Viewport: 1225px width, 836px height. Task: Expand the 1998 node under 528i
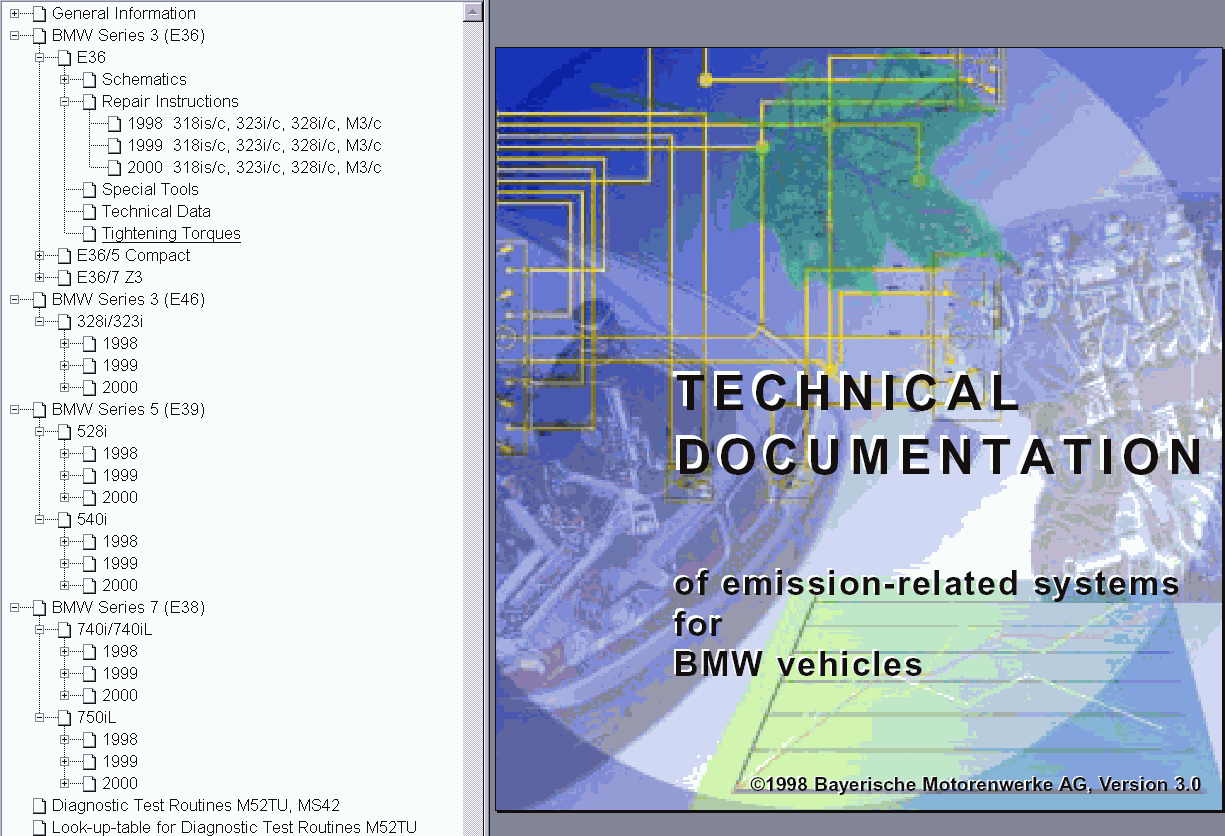click(64, 453)
